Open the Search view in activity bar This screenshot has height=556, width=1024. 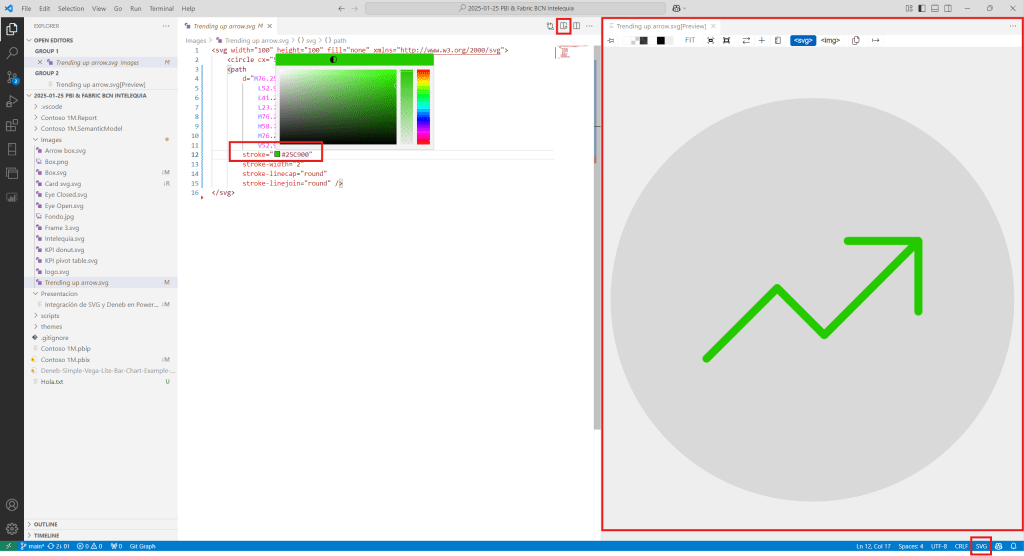pyautogui.click(x=12, y=52)
